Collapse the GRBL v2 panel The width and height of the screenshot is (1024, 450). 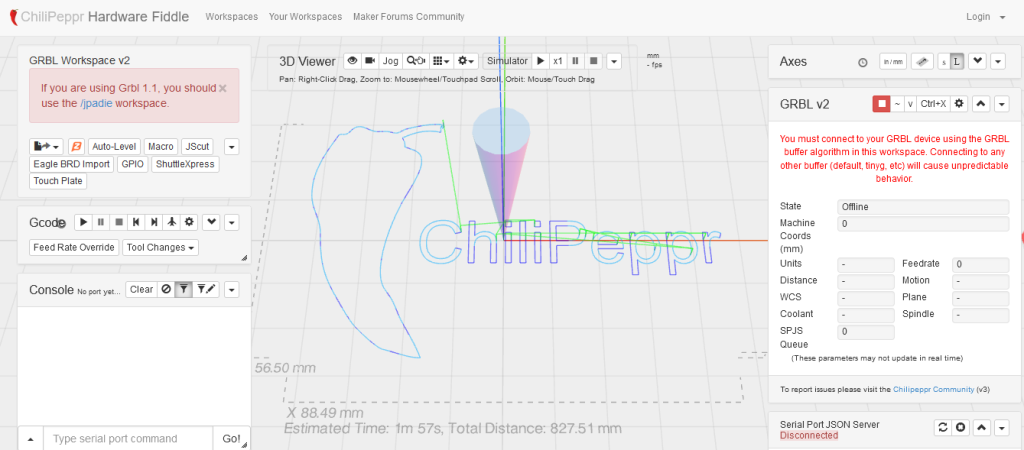point(982,103)
